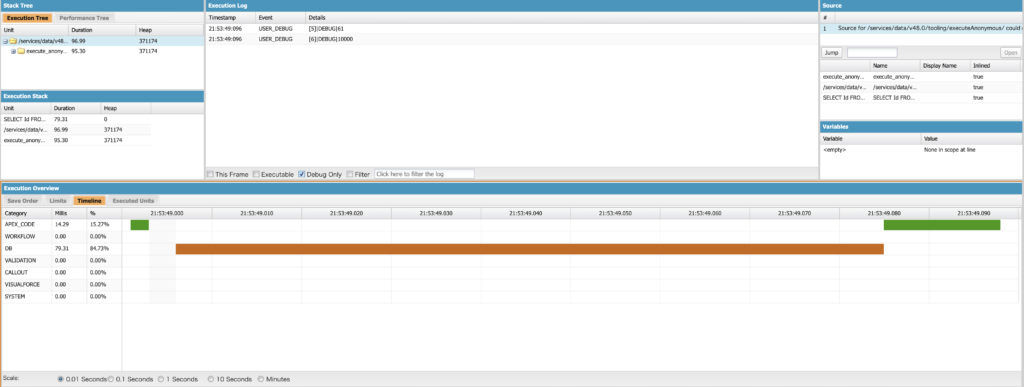The height and width of the screenshot is (387, 1024).
Task: Select the SELECT Id FROM row in Execution Stack
Action: pyautogui.click(x=76, y=119)
